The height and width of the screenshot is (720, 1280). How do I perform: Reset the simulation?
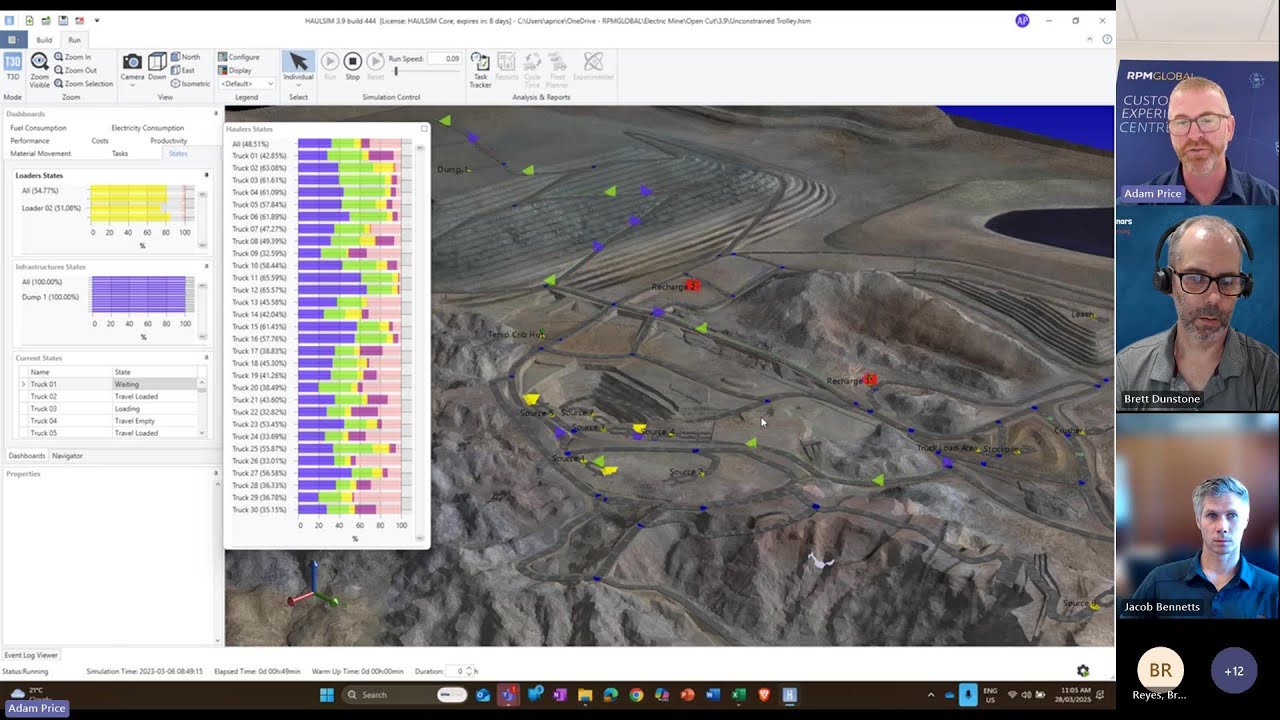pos(375,66)
